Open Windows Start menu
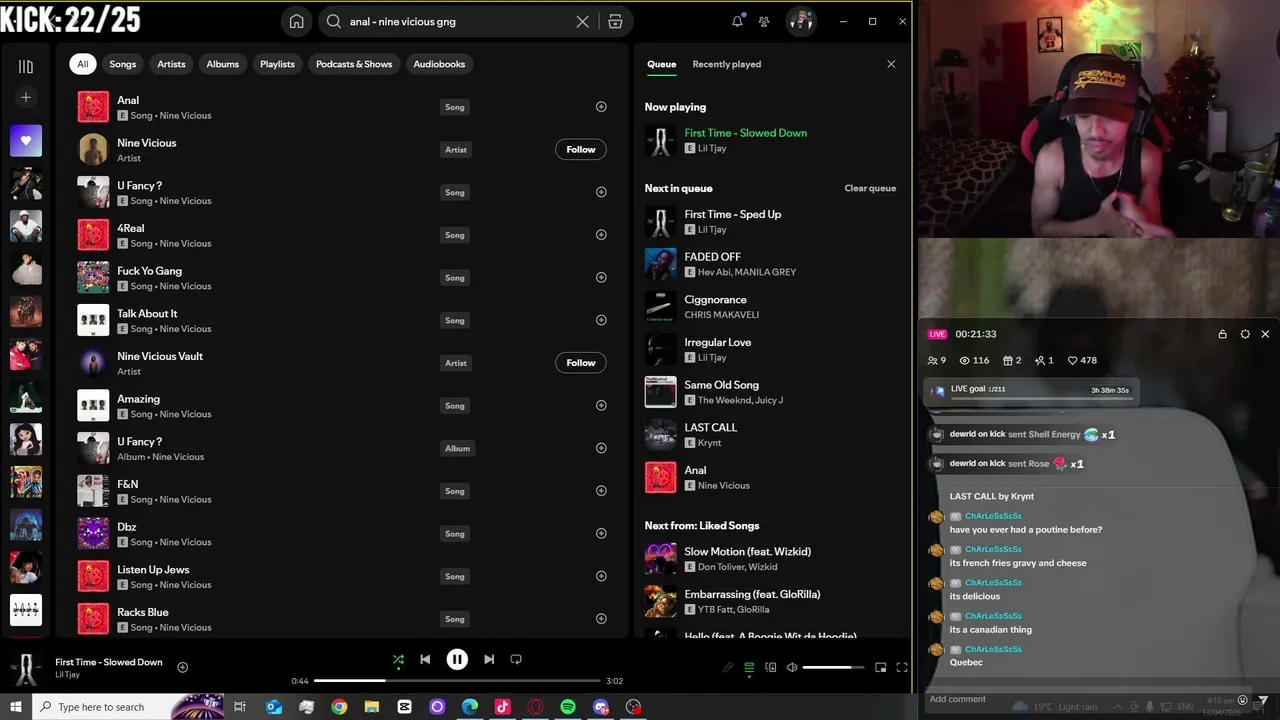This screenshot has height=720, width=1280. 16,707
